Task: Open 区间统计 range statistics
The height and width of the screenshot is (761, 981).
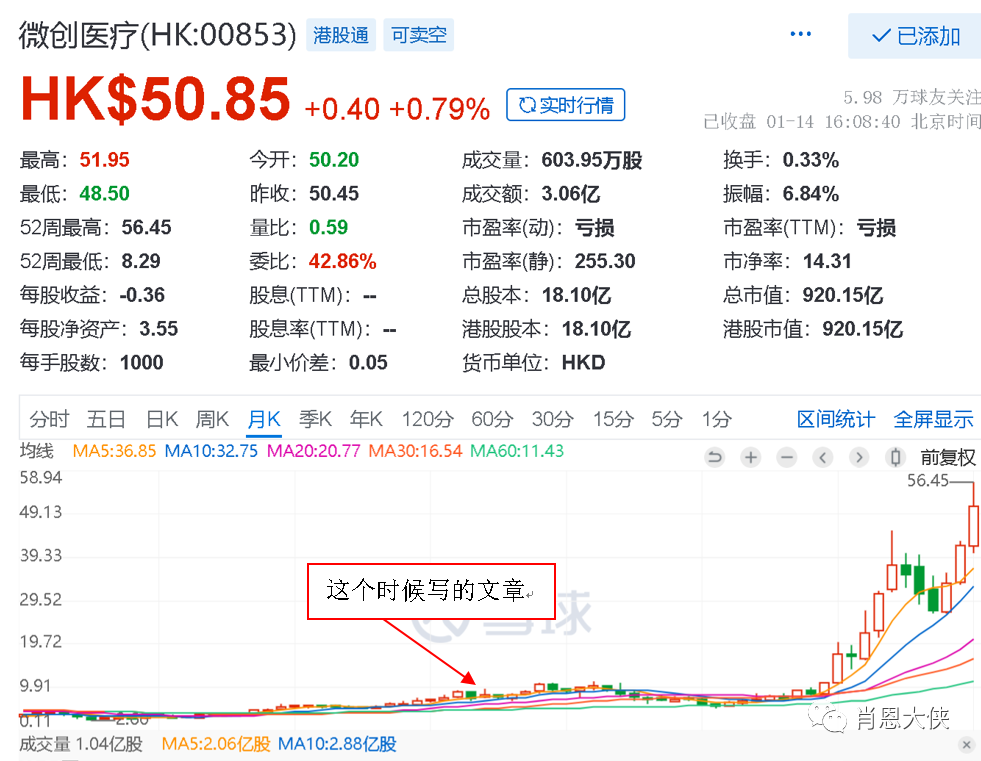Action: tap(836, 419)
